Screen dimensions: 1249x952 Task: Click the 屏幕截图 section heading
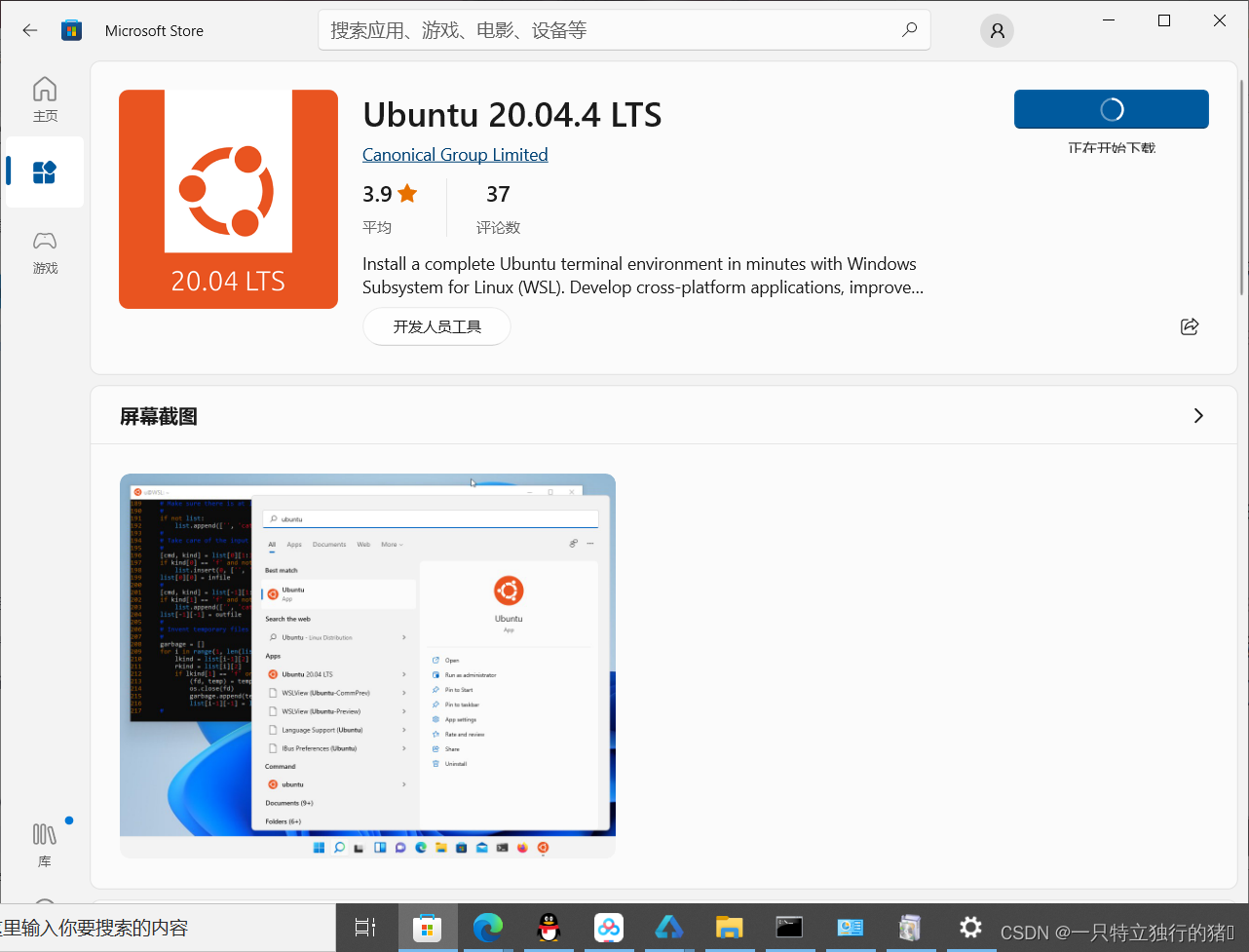(159, 416)
